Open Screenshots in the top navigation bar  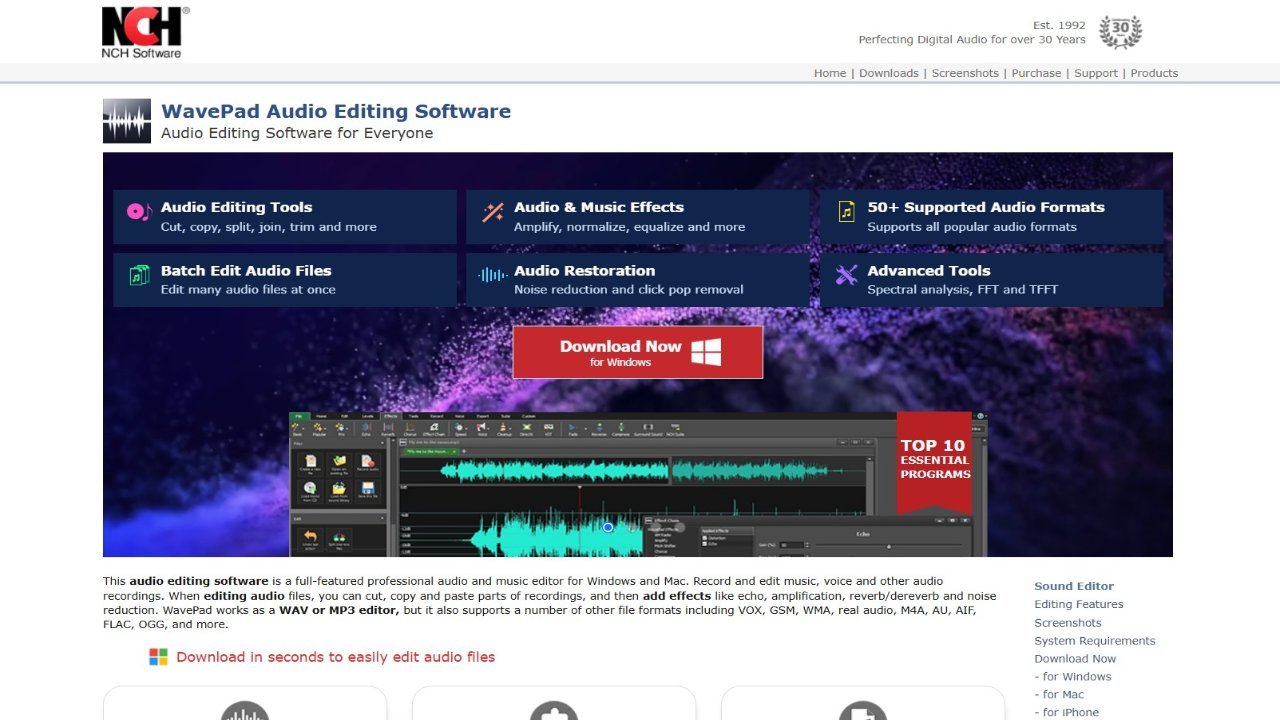(x=965, y=73)
